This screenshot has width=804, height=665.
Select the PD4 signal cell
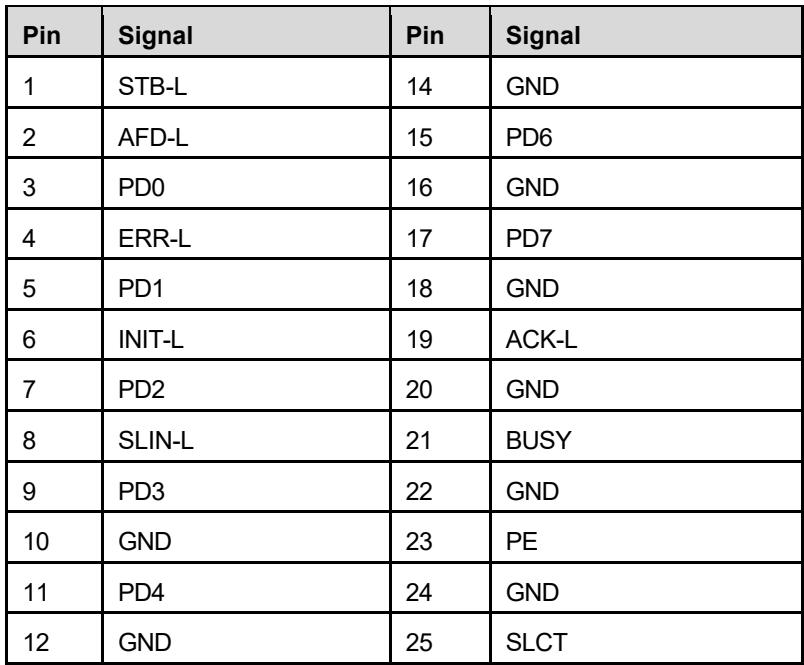[x=246, y=588]
